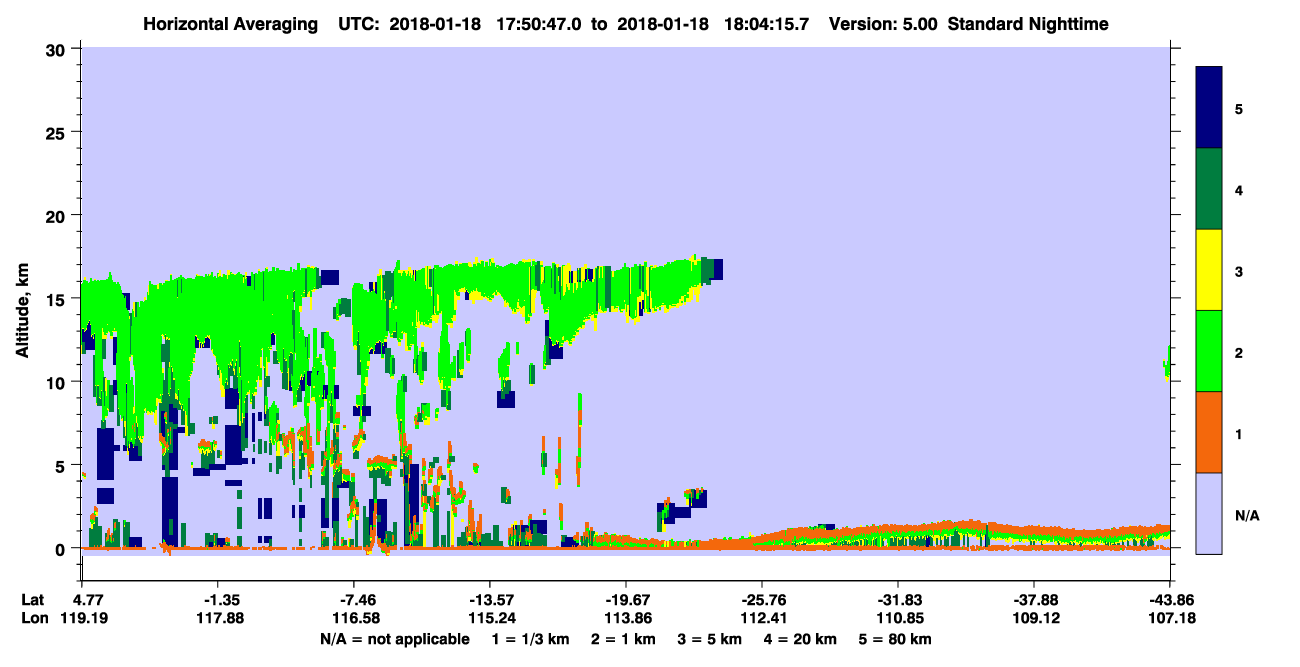
Task: Click latitude value -7.46
Action: tap(353, 600)
